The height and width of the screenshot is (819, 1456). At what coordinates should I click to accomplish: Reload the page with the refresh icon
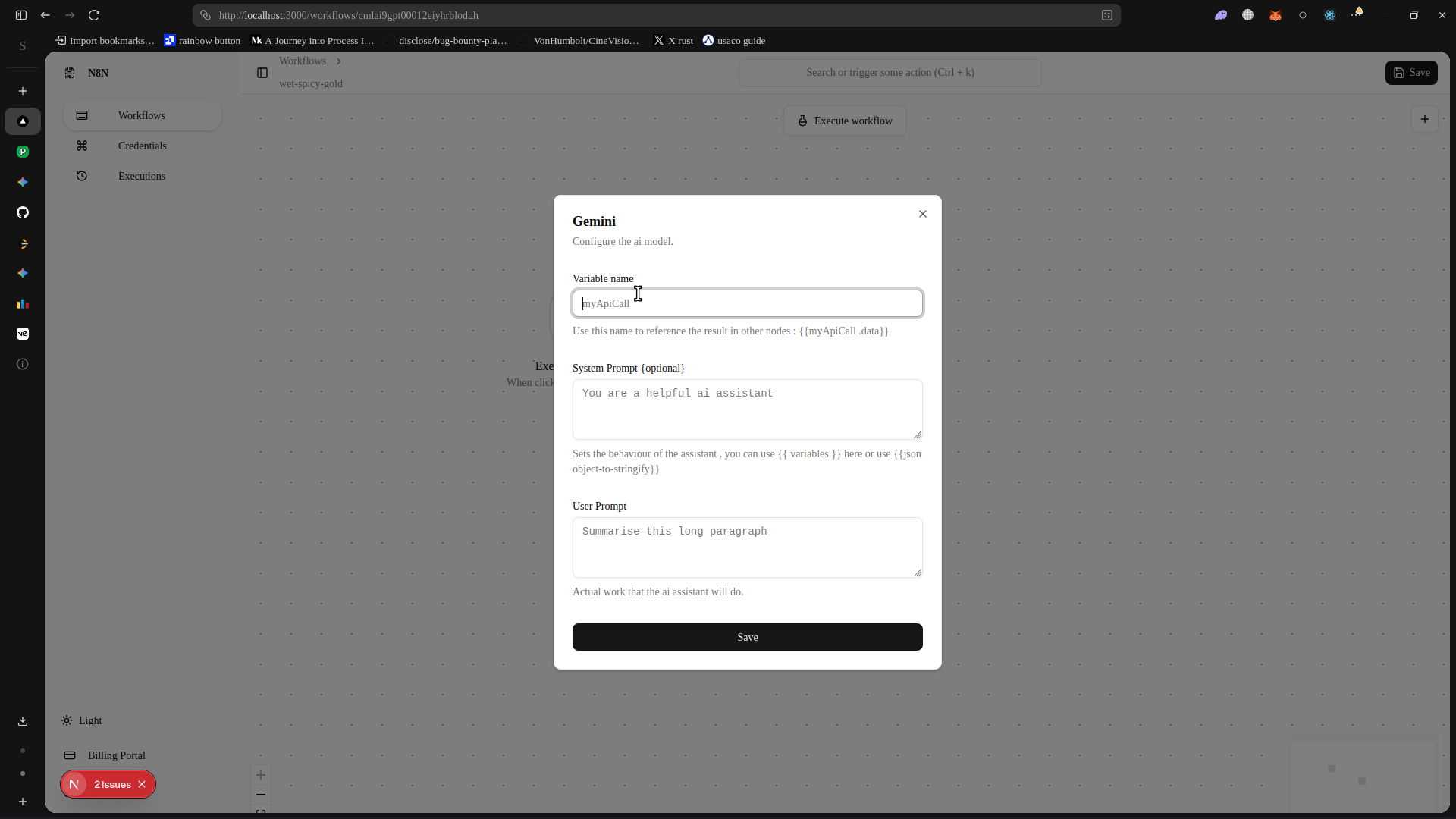[x=94, y=15]
